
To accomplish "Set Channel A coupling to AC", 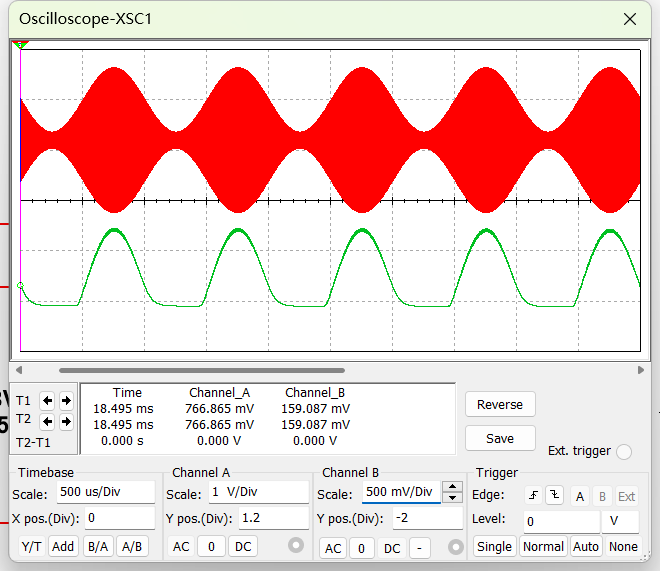I will click(181, 546).
